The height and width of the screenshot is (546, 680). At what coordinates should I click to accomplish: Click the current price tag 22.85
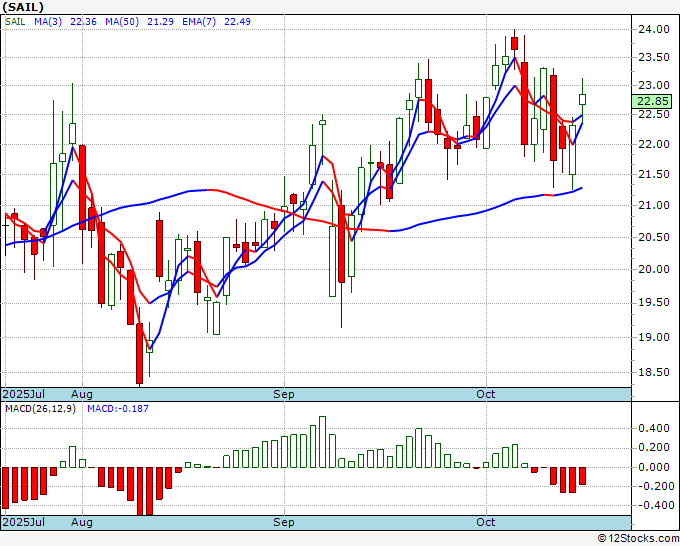pos(653,101)
